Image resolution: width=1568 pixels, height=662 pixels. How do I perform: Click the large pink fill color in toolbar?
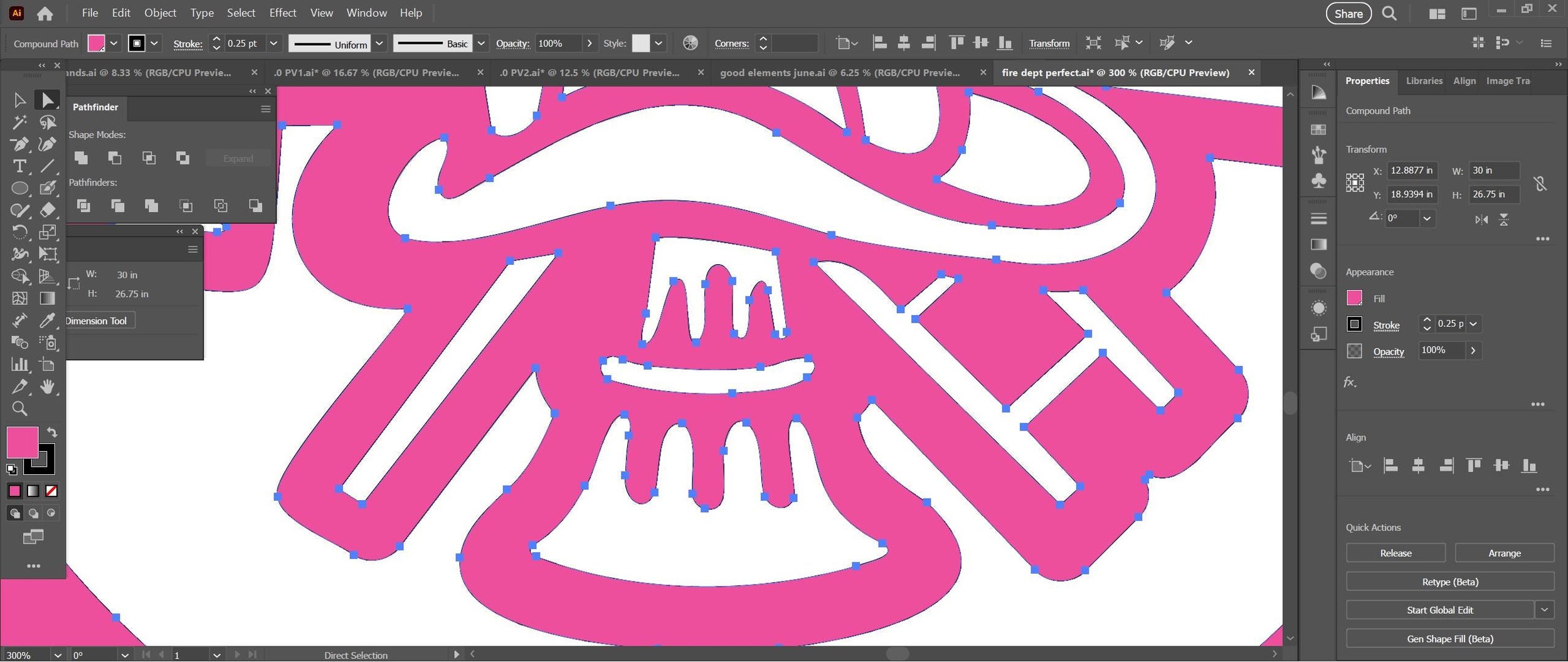22,442
